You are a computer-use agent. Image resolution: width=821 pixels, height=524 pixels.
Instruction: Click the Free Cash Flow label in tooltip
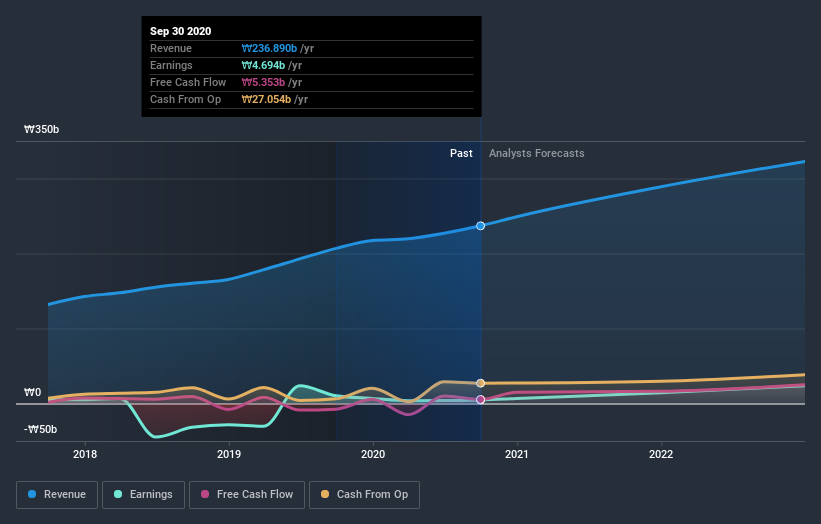[x=188, y=82]
